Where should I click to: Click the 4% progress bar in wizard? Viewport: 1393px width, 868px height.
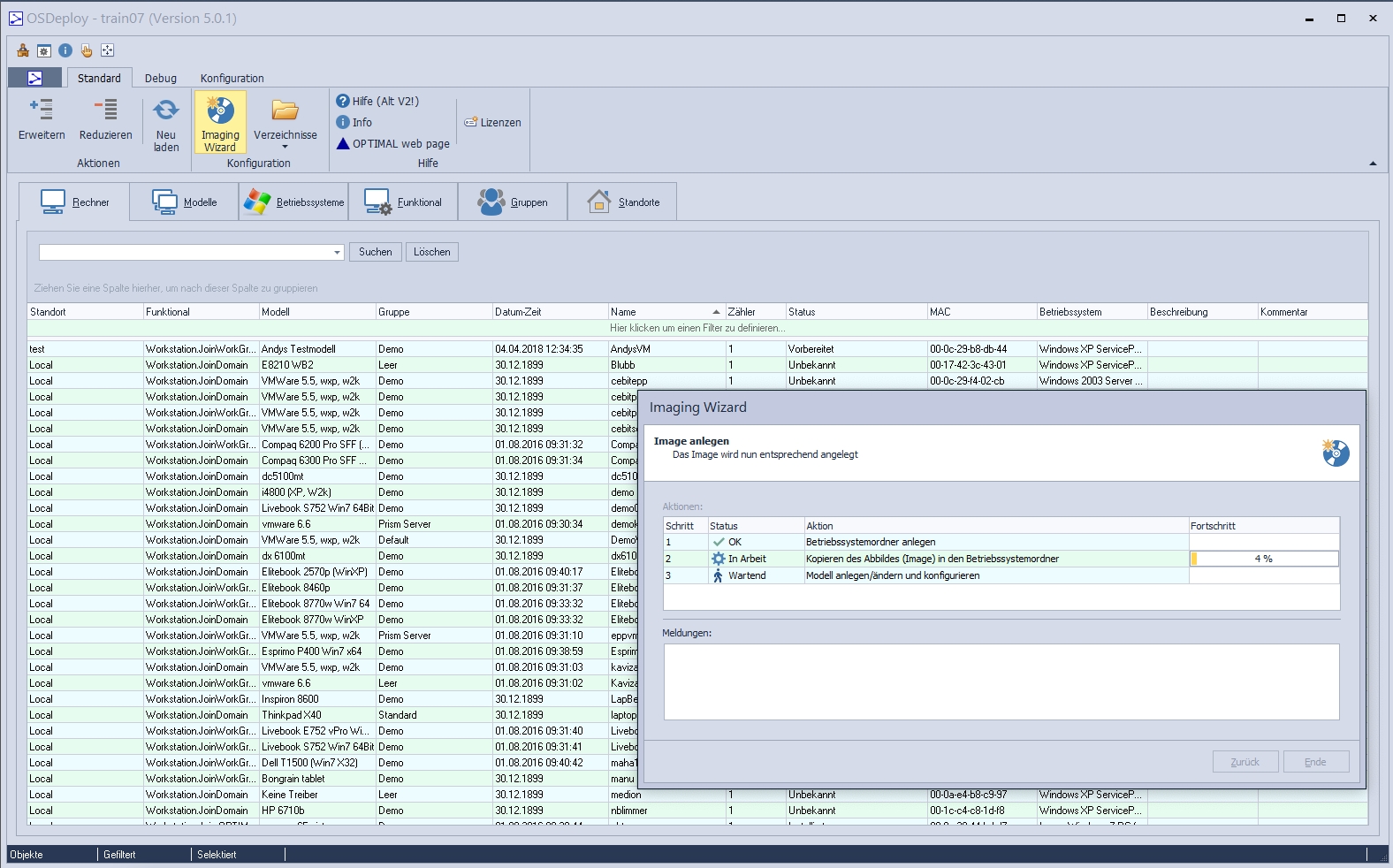tap(1263, 559)
